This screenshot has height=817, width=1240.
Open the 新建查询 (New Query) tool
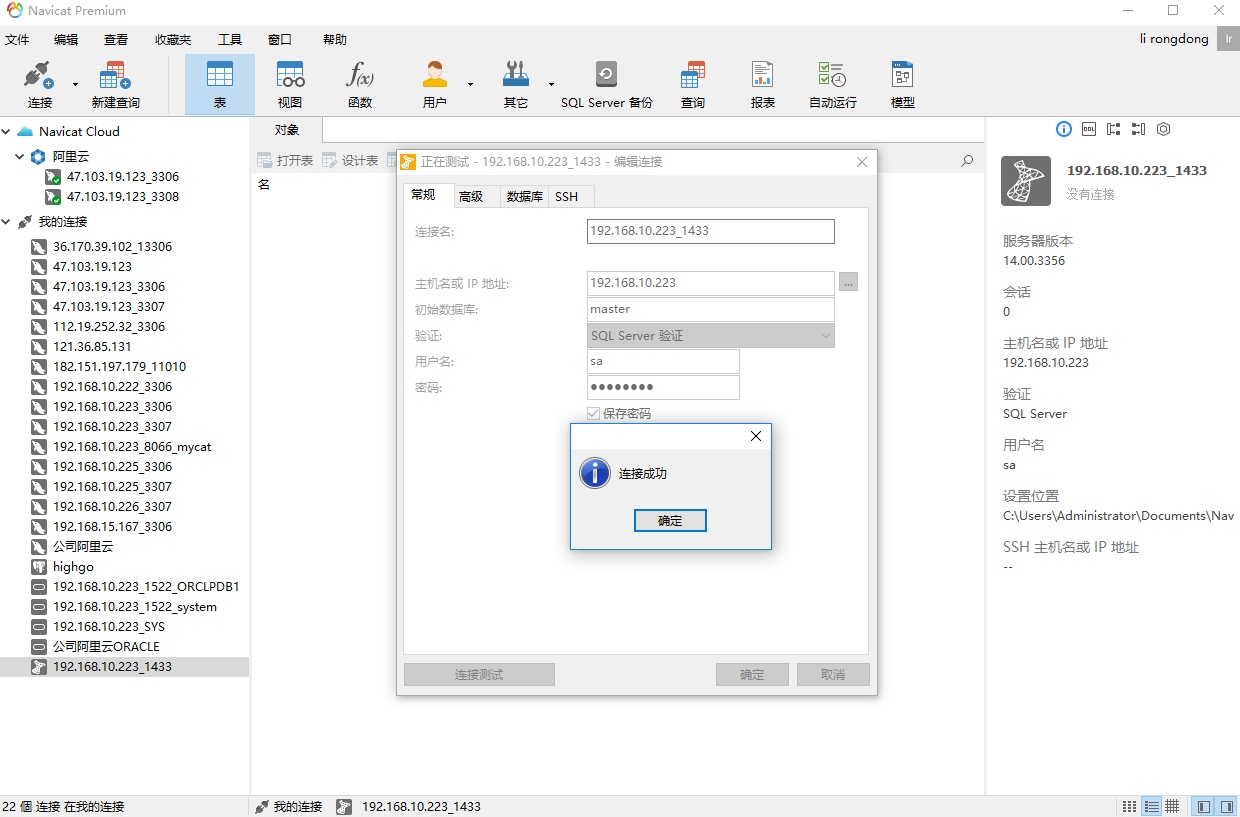pos(115,85)
